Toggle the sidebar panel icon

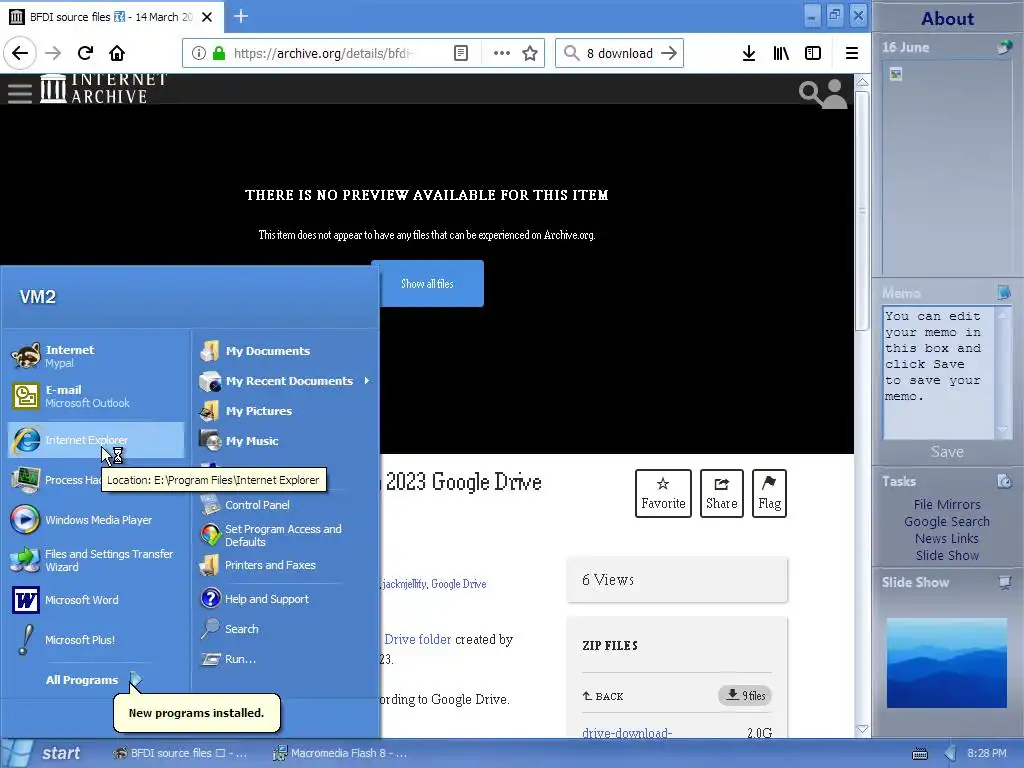coord(812,53)
